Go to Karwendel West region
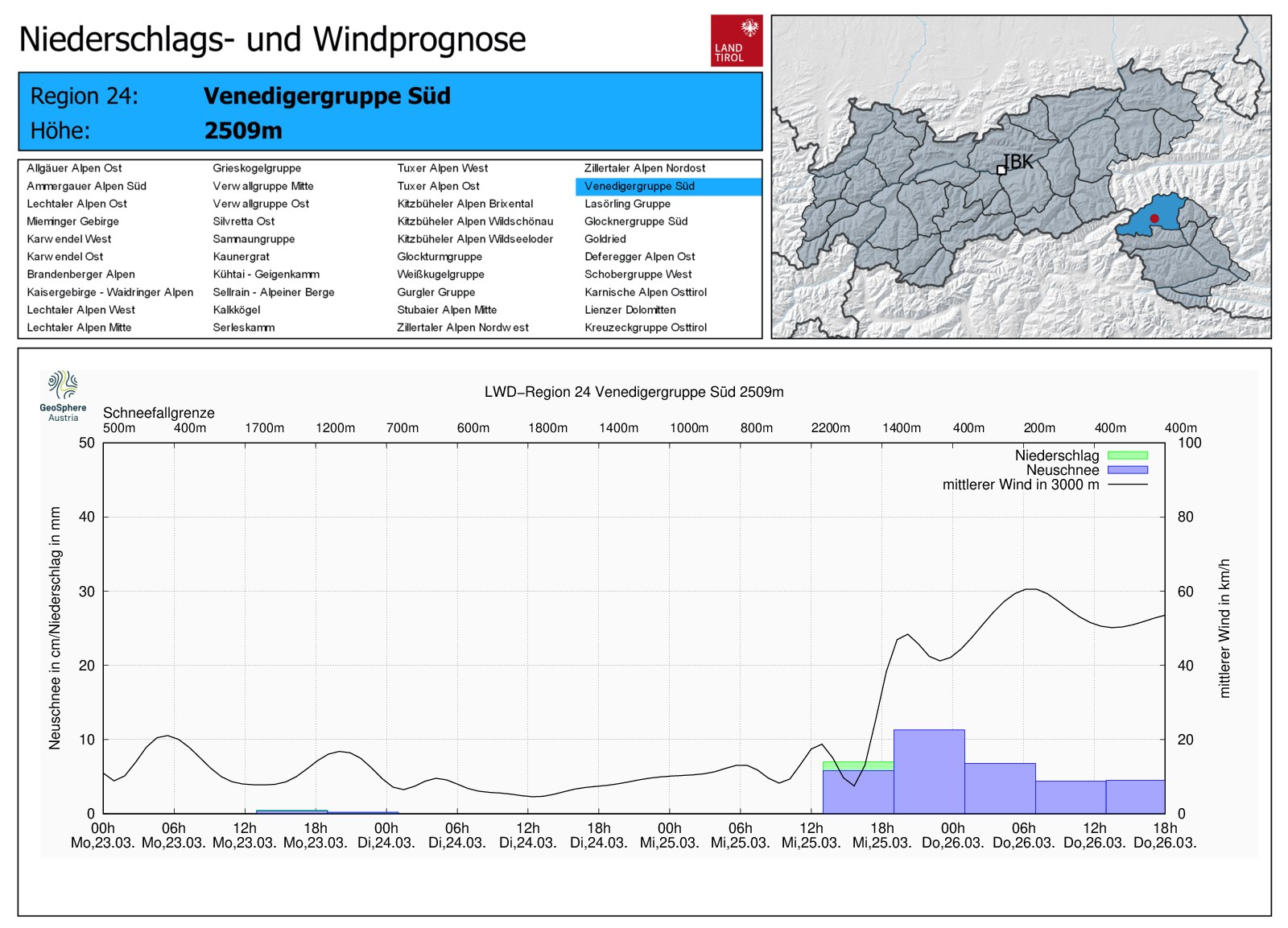The width and height of the screenshot is (1288, 928). point(68,239)
